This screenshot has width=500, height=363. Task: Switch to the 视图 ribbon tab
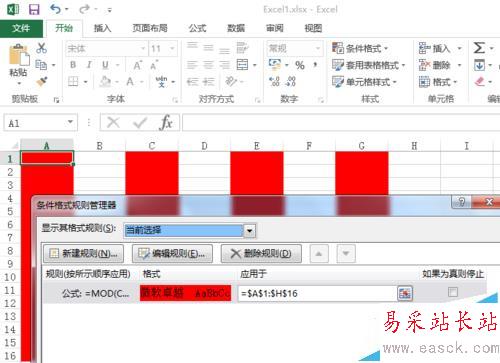tap(313, 28)
